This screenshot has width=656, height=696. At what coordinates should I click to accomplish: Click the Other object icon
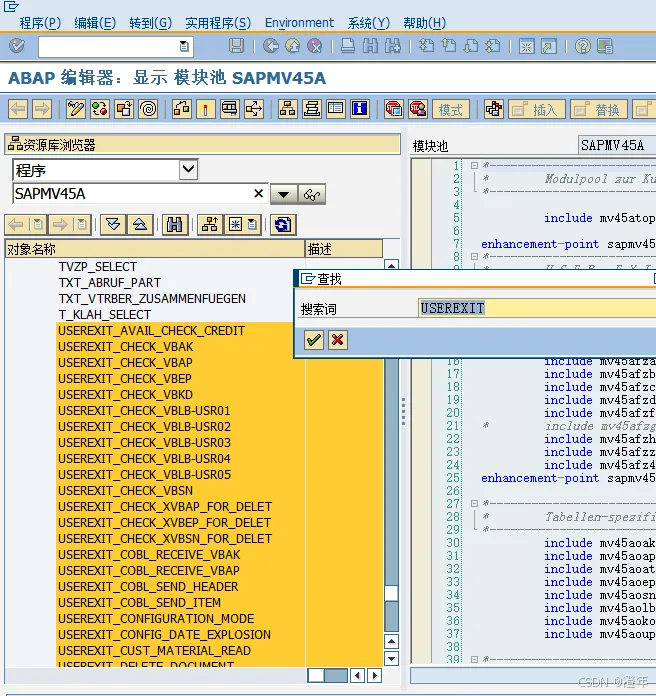tap(124, 109)
